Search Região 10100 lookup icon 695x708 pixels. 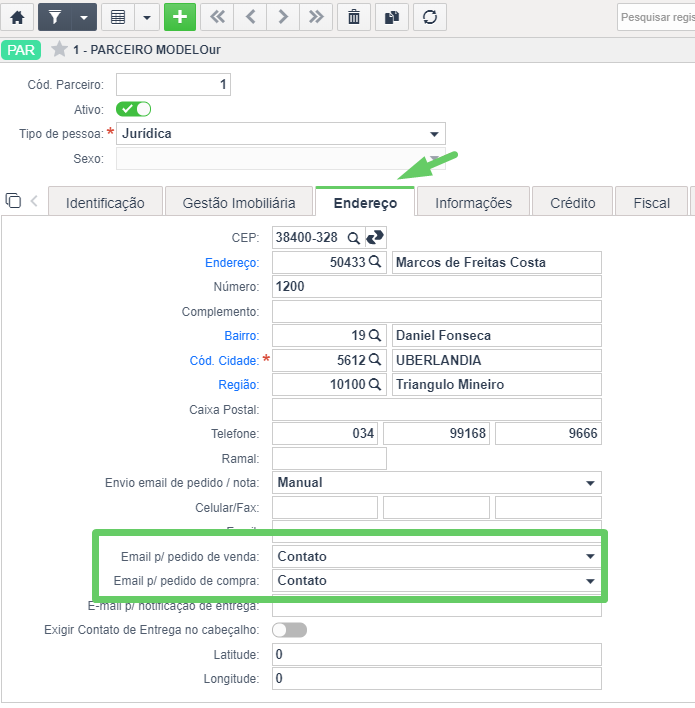[x=375, y=384]
